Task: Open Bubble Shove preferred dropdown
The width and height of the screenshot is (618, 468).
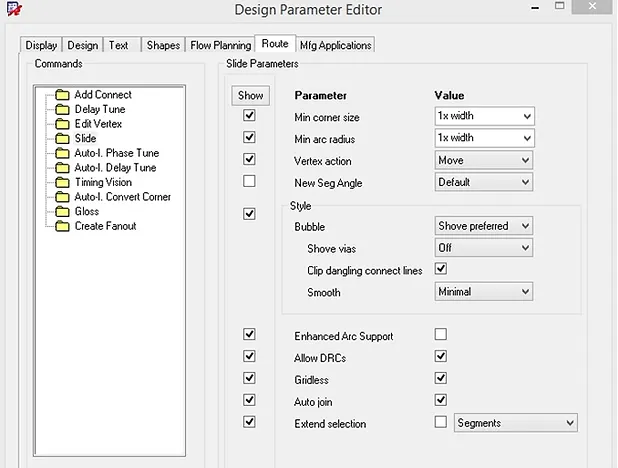Action: [484, 226]
